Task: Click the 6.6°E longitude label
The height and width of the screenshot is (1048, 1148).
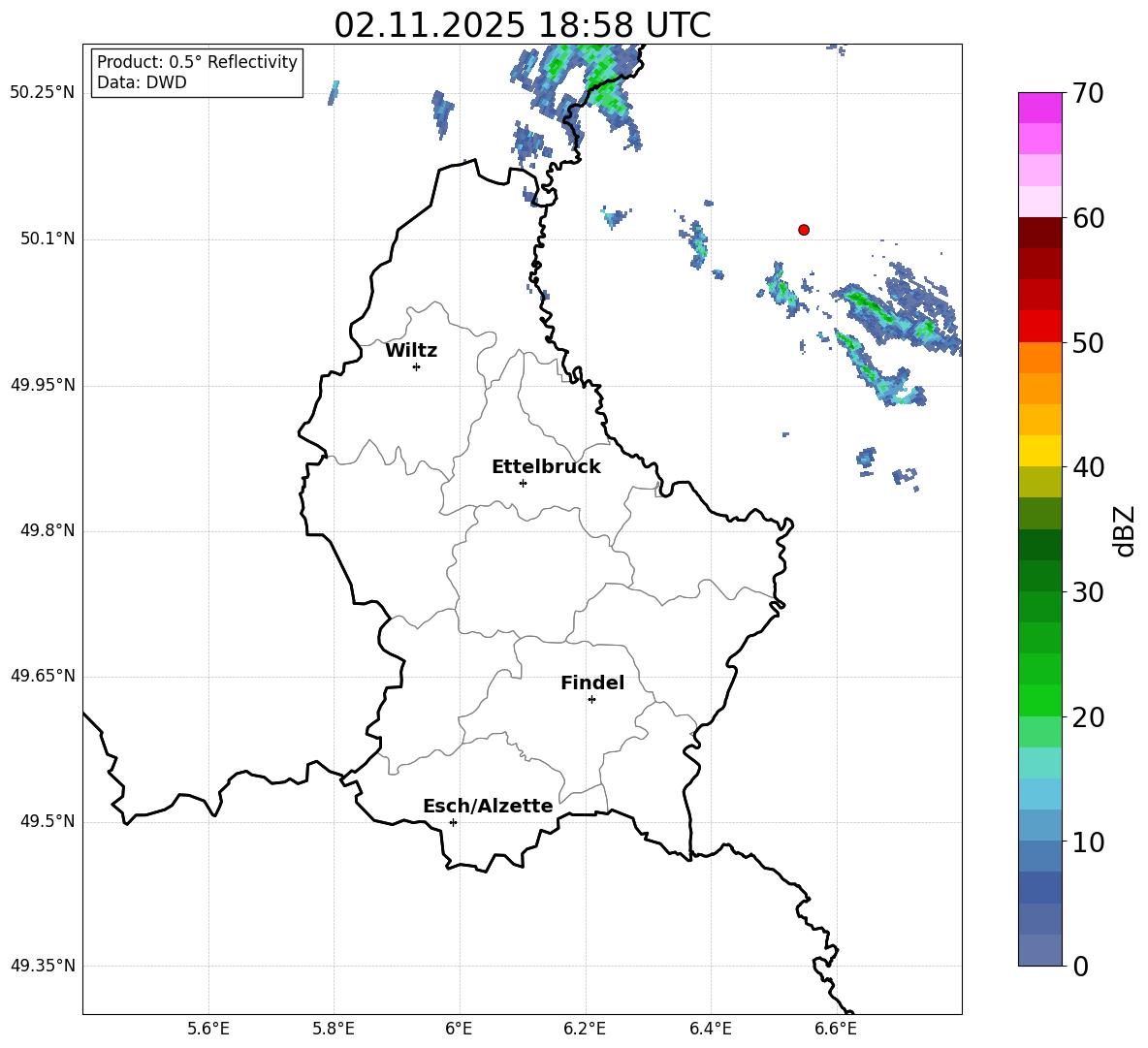Action: [836, 1029]
